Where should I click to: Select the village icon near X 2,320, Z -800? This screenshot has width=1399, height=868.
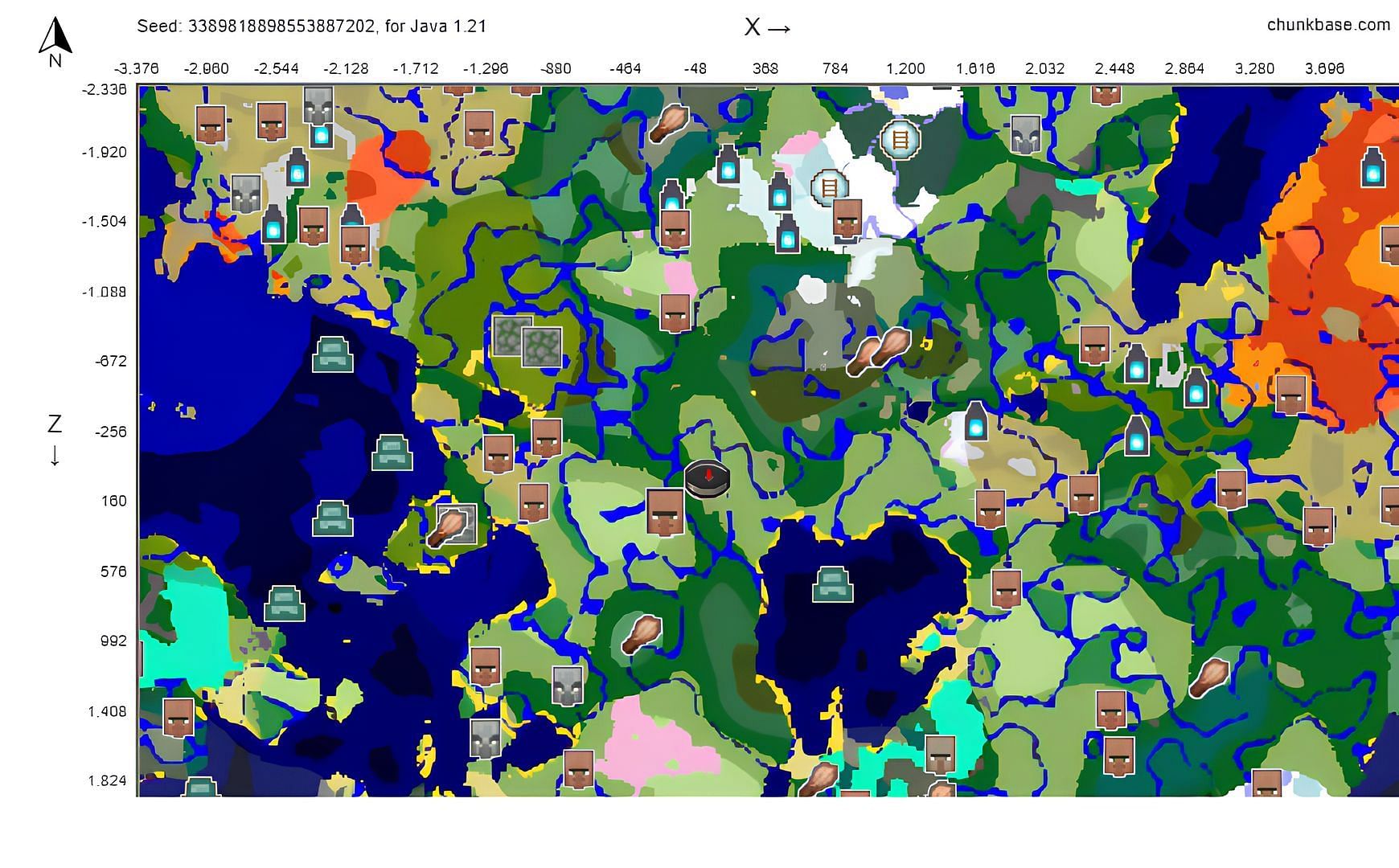pos(1095,346)
